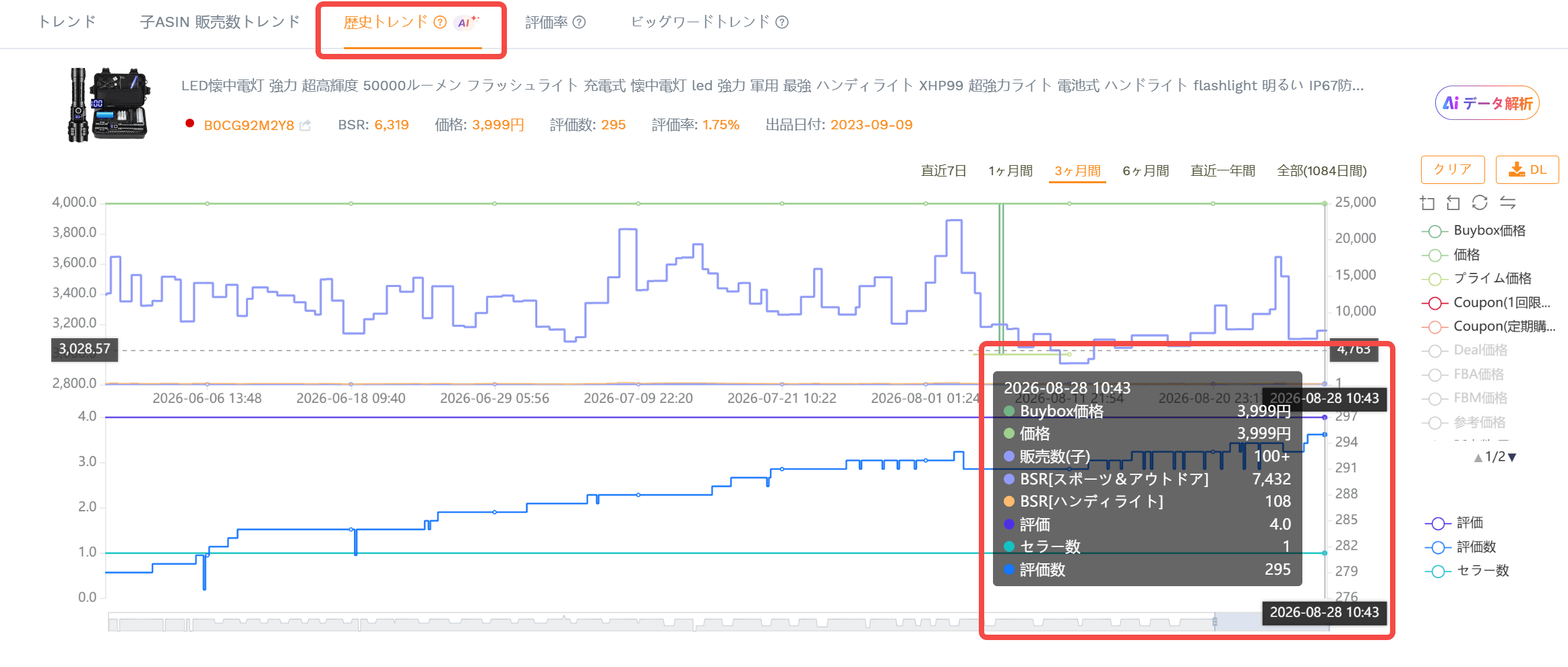Select the area zoom tool icon
Image resolution: width=1568 pixels, height=667 pixels.
pyautogui.click(x=1427, y=203)
